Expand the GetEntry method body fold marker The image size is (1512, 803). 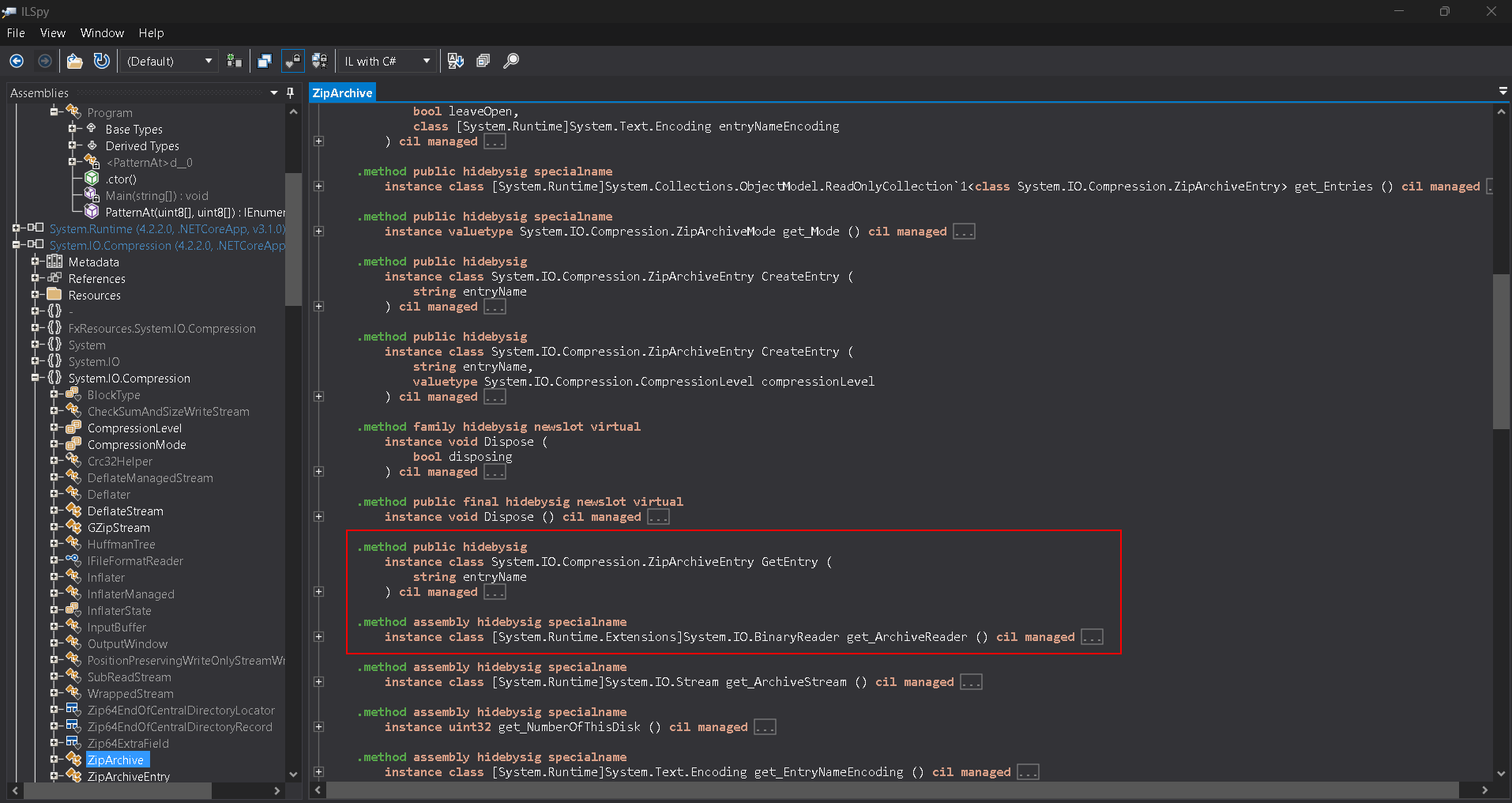[x=318, y=591]
